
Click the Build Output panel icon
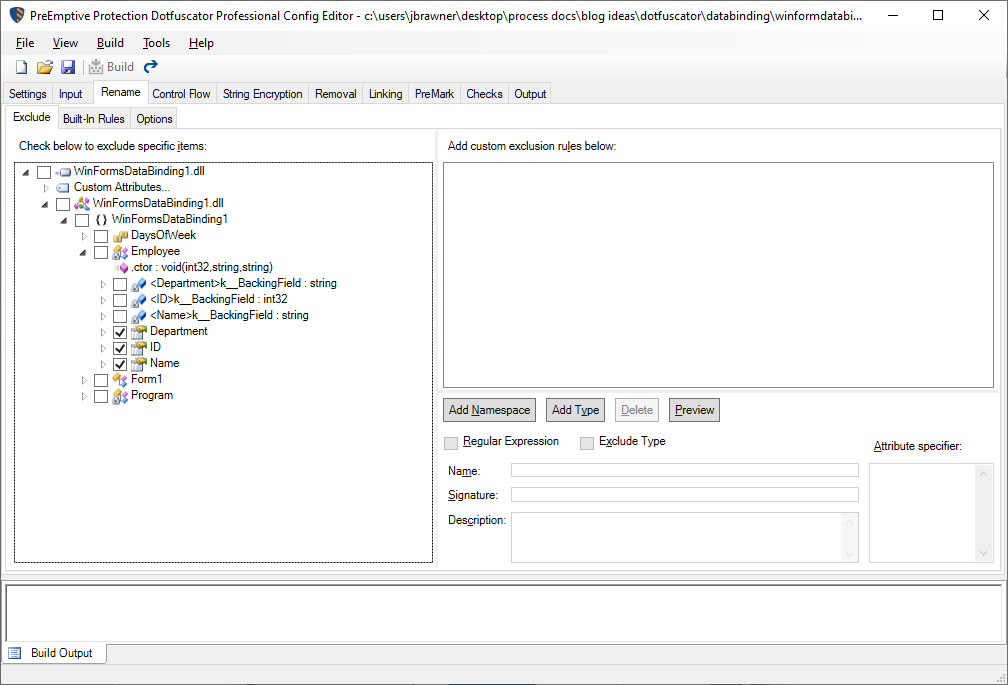[15, 653]
